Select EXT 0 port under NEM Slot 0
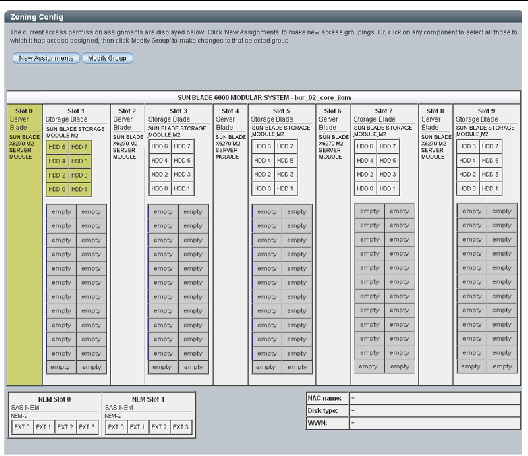 (22, 427)
